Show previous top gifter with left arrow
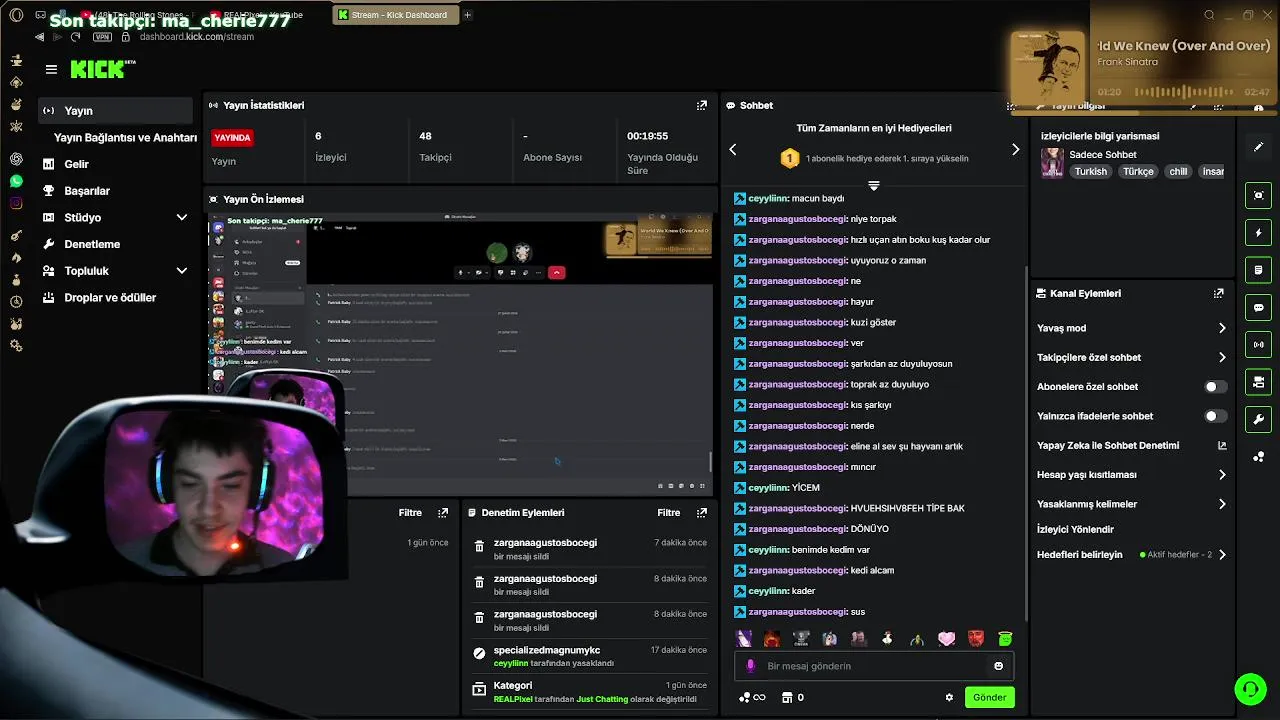The image size is (1280, 720). point(732,149)
